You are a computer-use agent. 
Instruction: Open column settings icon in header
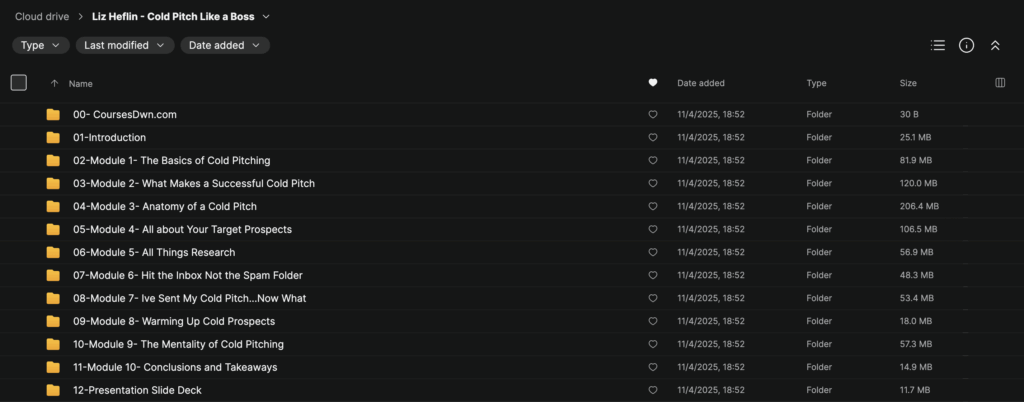point(1000,83)
